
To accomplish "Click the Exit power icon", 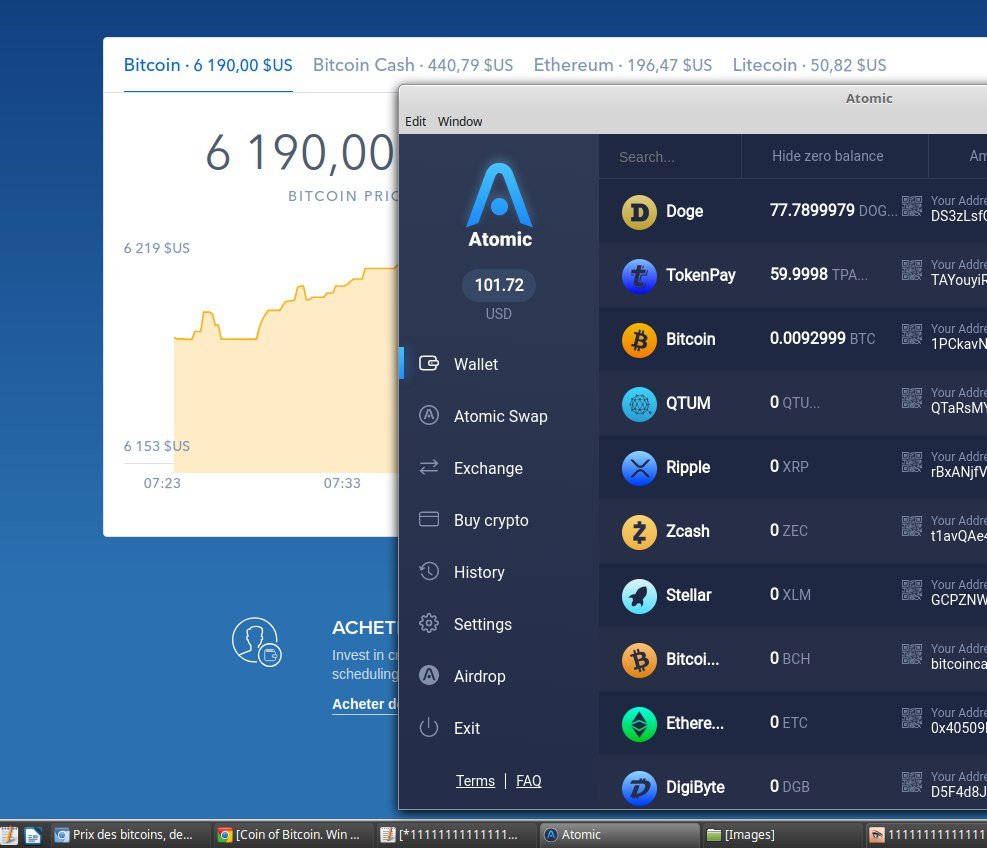I will coord(429,727).
